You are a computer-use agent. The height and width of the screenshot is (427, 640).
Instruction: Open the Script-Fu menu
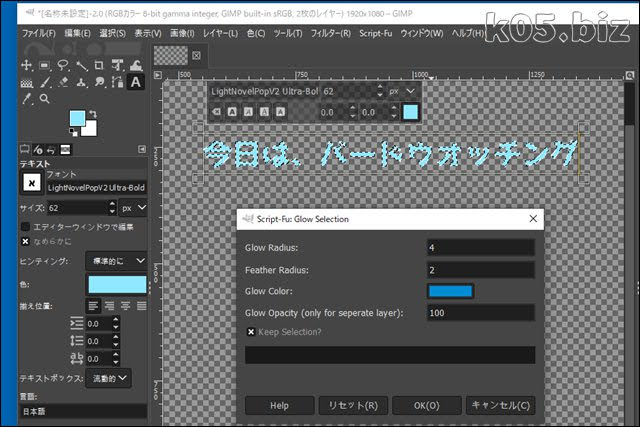[376, 33]
